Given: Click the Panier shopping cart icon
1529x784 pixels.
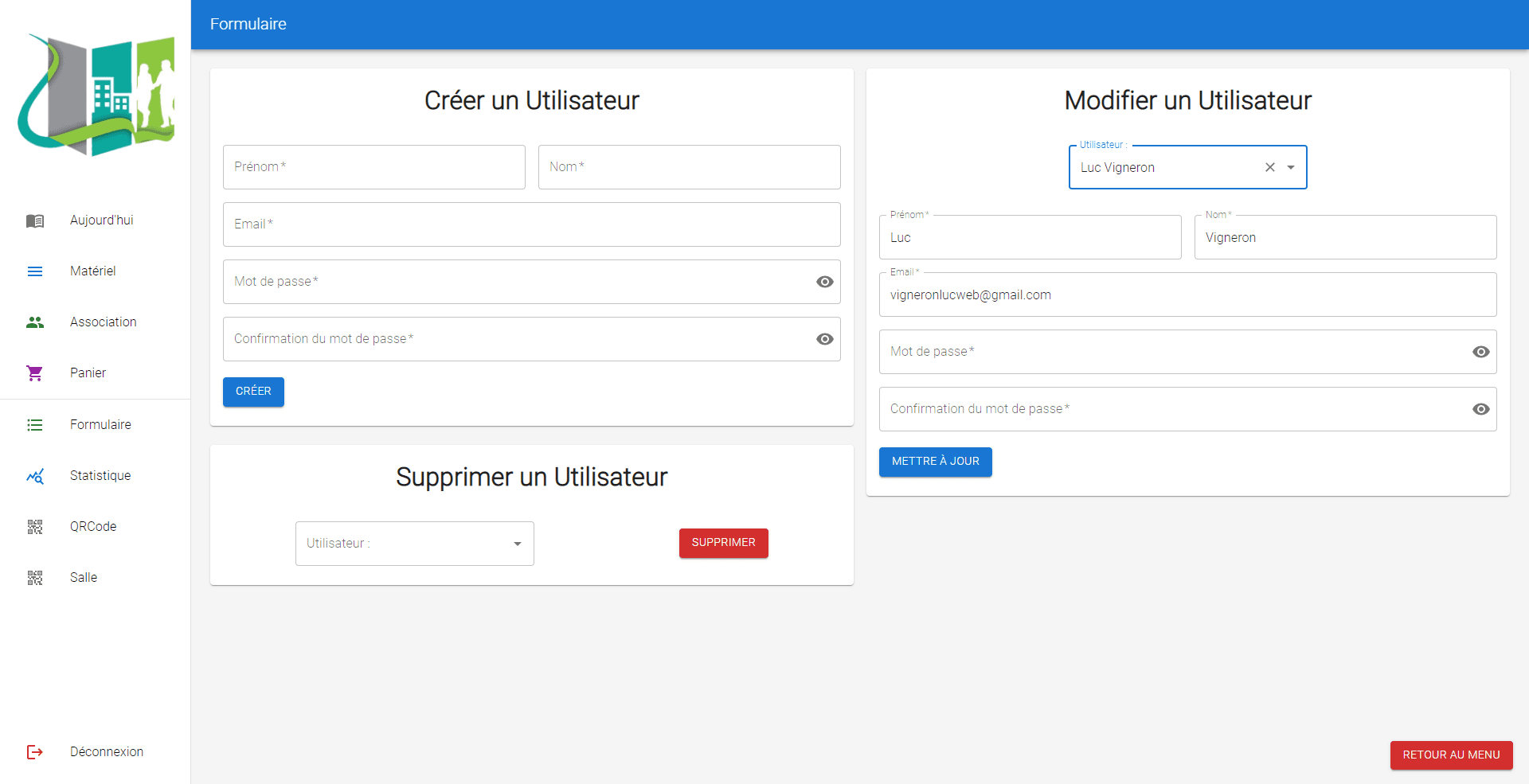Looking at the screenshot, I should [35, 373].
